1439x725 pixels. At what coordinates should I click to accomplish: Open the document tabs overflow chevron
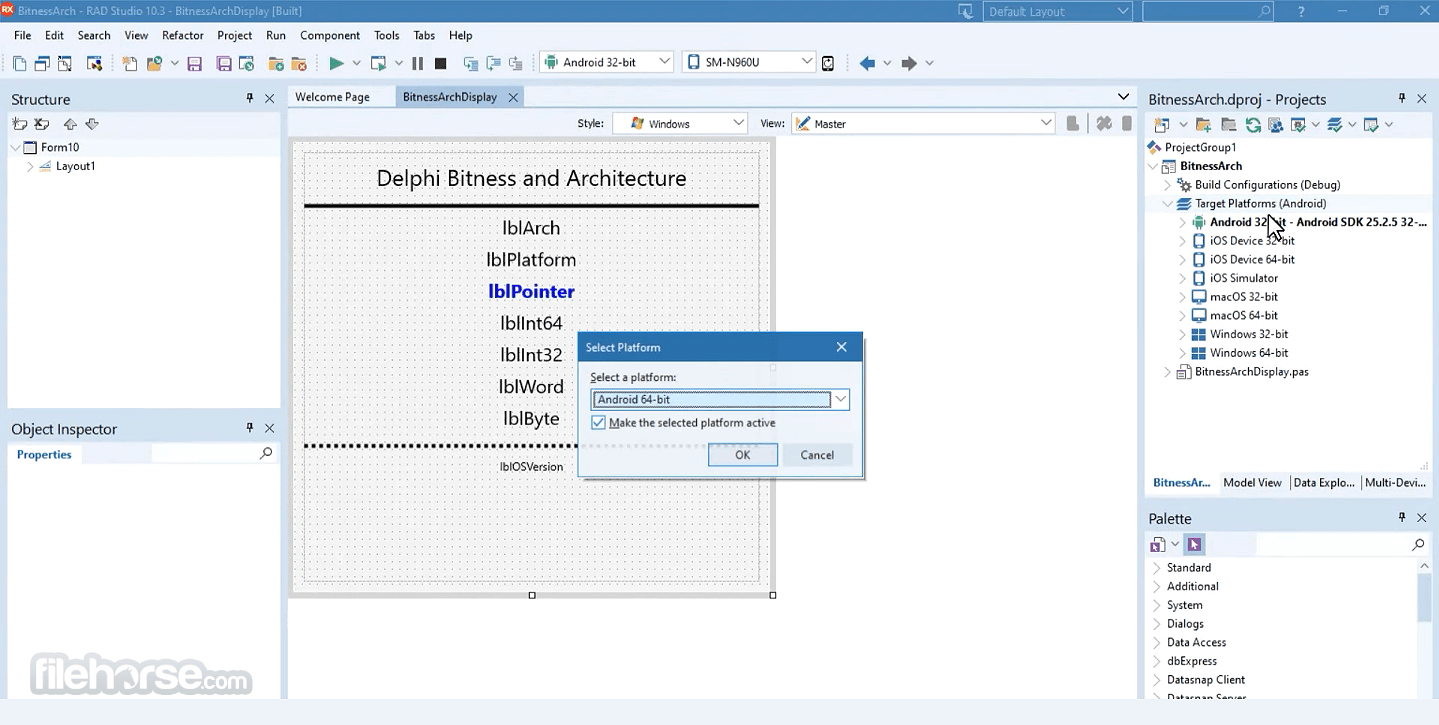(x=1123, y=97)
